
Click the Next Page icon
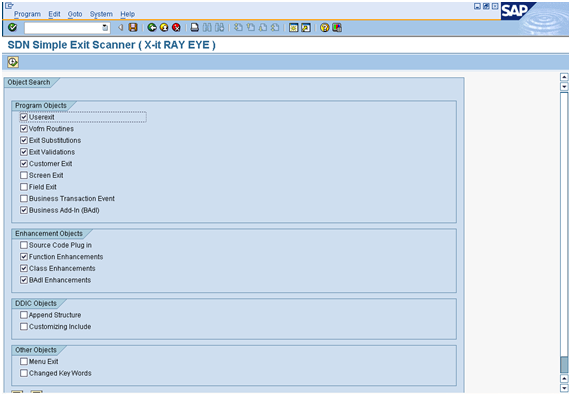tap(263, 27)
